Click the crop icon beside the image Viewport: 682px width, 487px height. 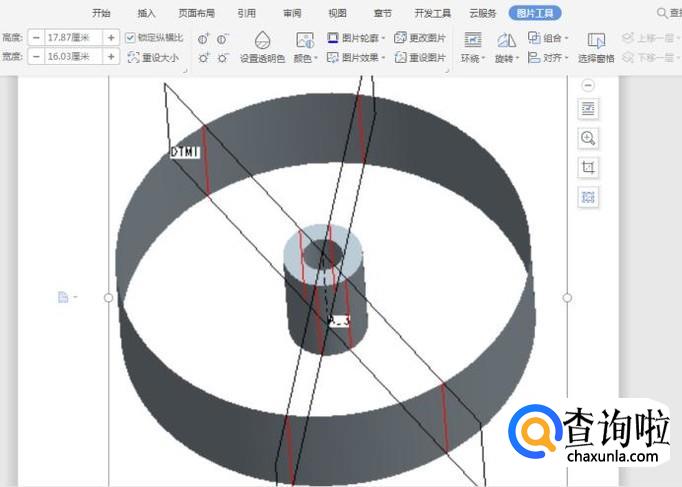pos(588,167)
